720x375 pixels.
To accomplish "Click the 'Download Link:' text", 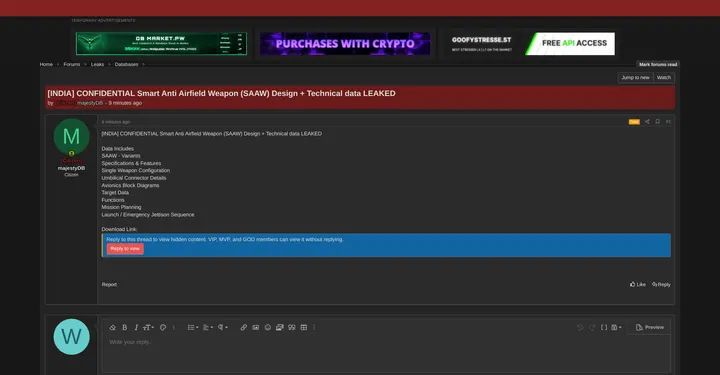I will tap(119, 229).
